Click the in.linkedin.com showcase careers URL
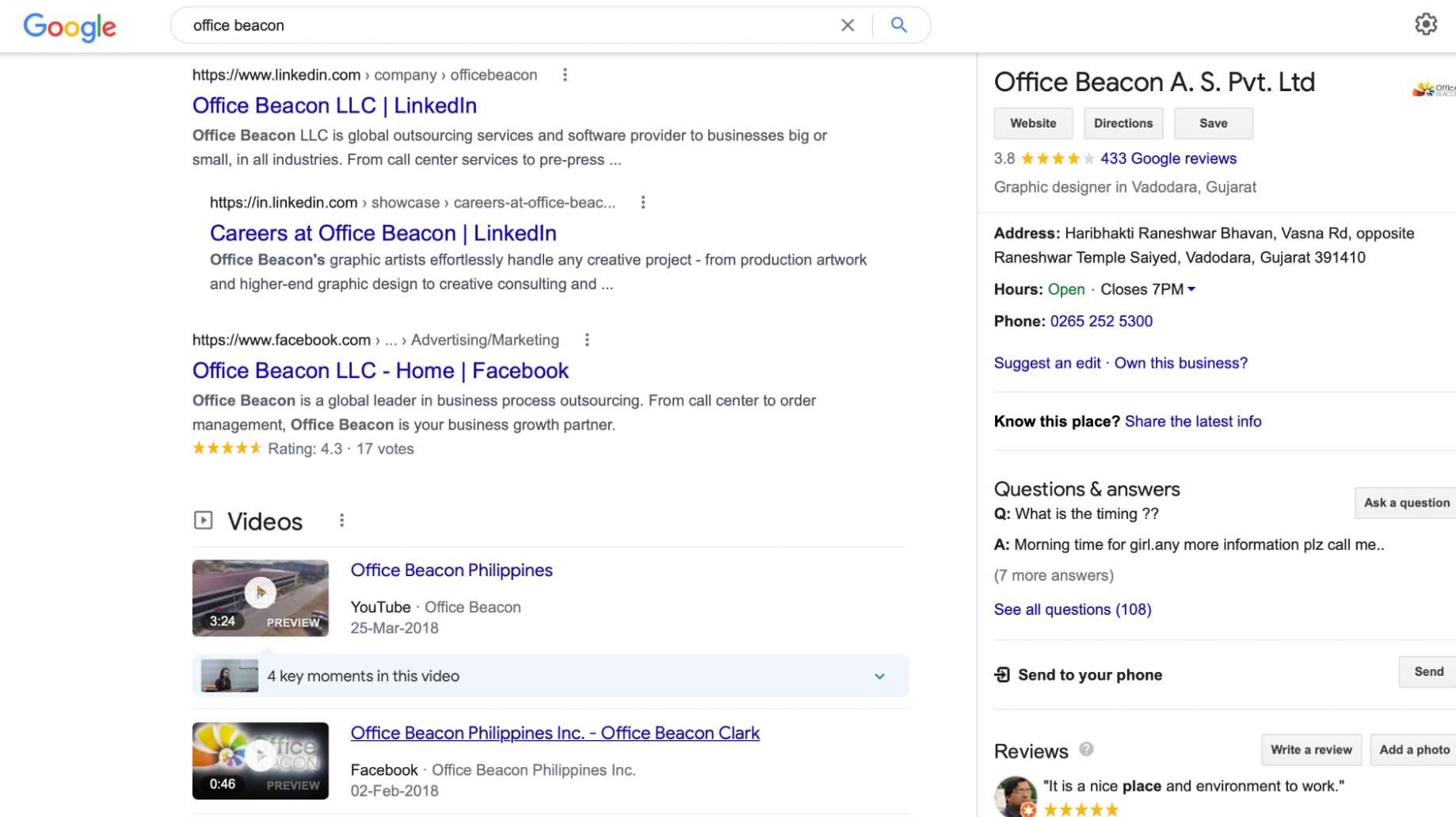This screenshot has height=817, width=1456. (412, 203)
